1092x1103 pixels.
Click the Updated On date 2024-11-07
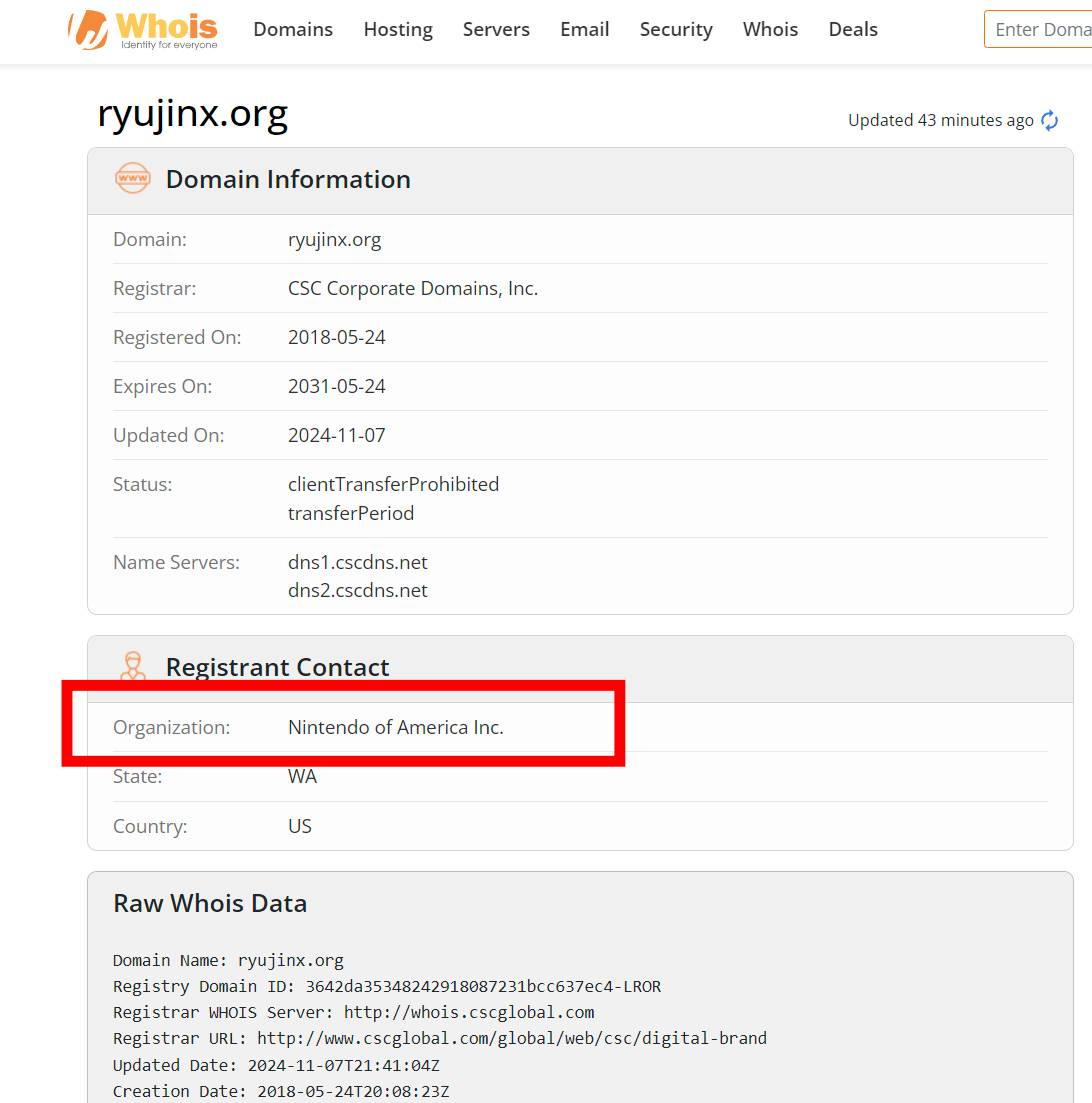tap(336, 435)
